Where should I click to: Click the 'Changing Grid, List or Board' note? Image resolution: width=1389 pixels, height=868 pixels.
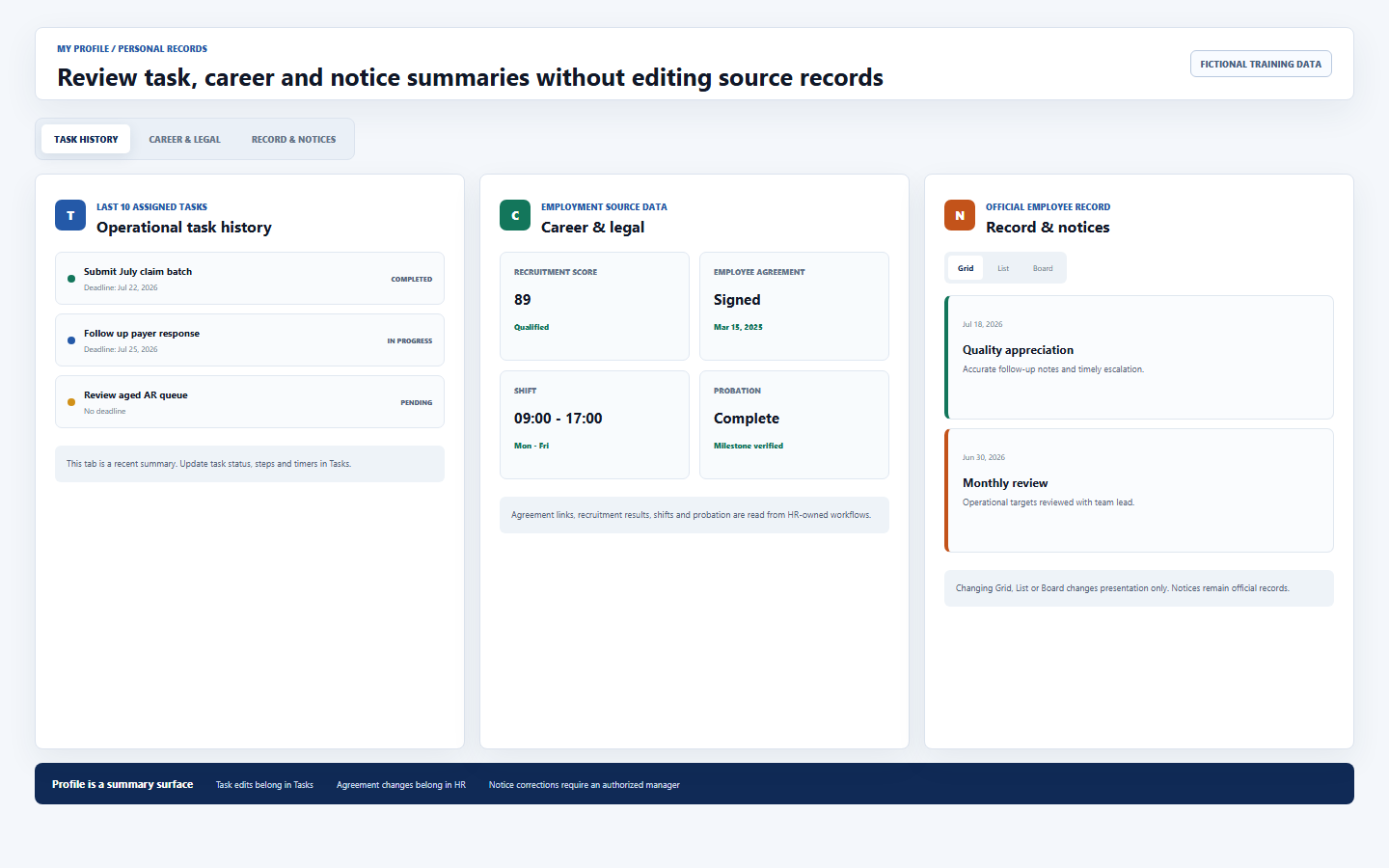point(1139,588)
